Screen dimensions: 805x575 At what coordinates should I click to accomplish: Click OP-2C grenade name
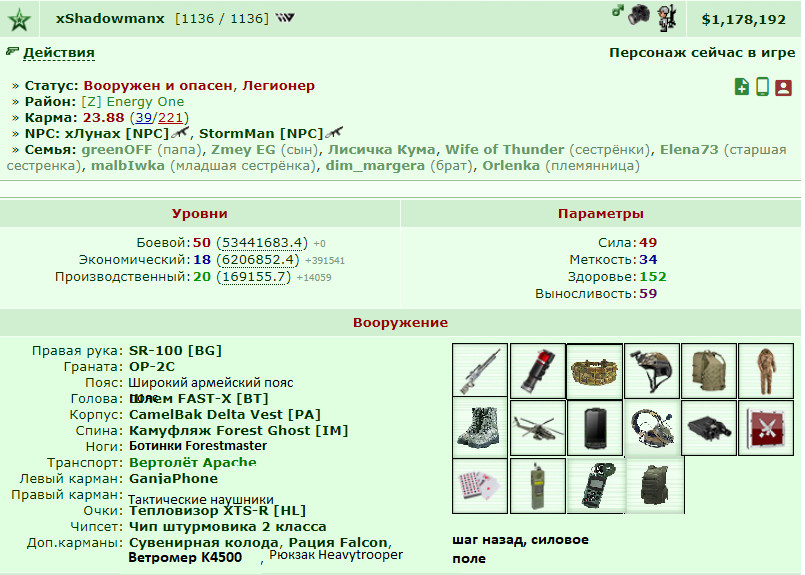click(151, 367)
